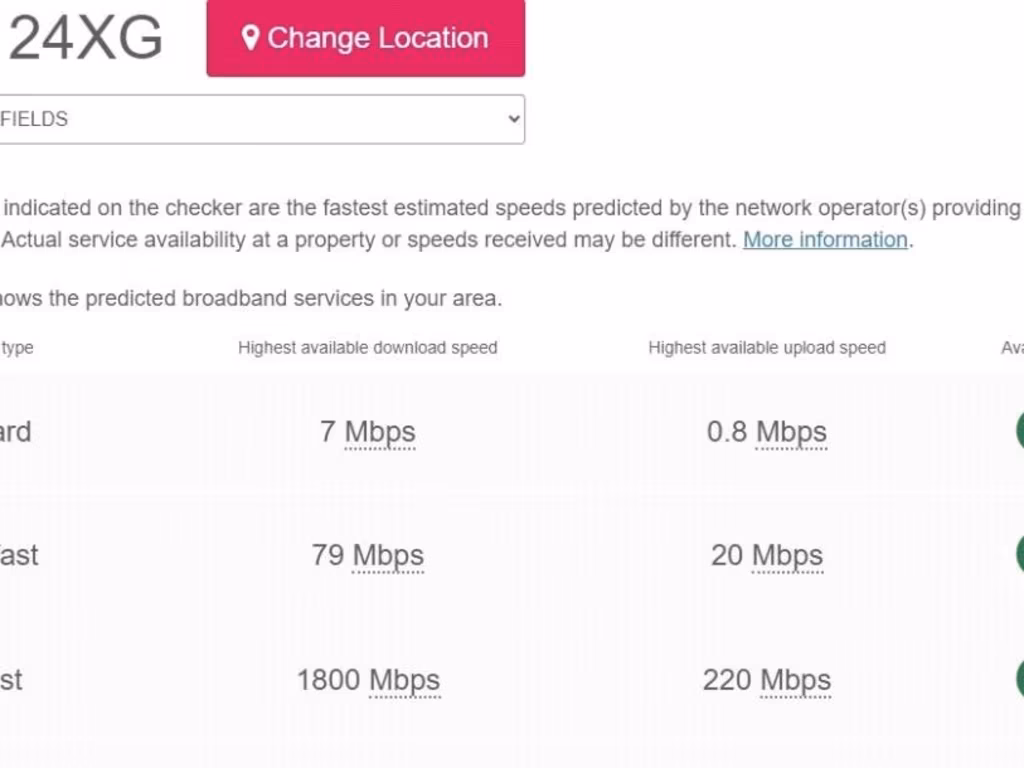The image size is (1024, 768).
Task: Click the map pin icon on Change Location
Action: tap(250, 38)
